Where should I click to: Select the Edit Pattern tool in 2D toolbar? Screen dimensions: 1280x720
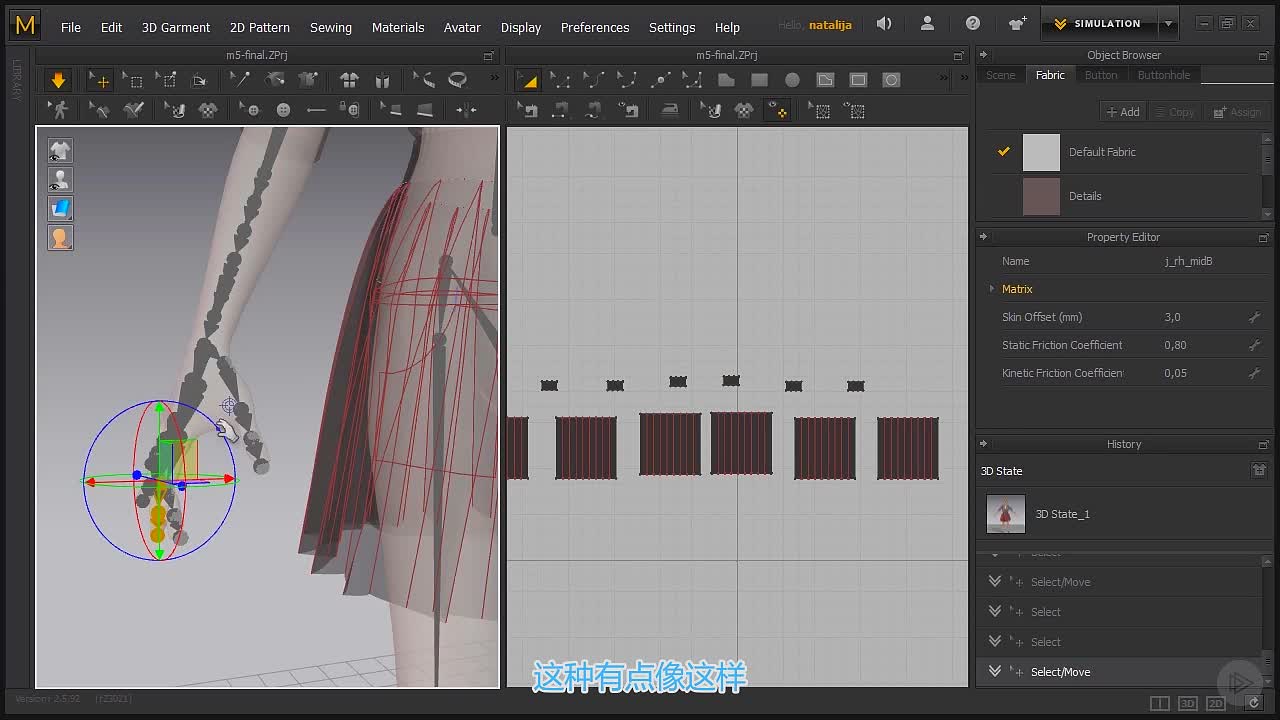point(560,80)
